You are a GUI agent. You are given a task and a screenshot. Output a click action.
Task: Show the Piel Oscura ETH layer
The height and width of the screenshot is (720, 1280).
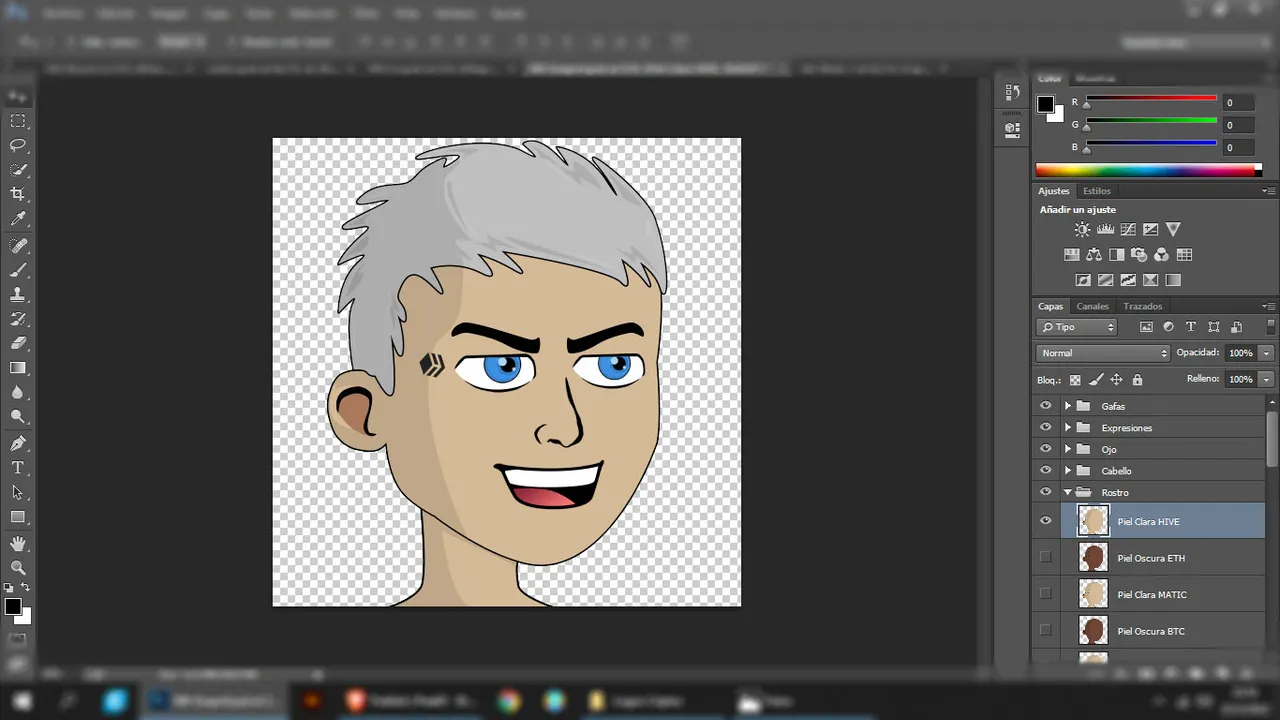(1046, 558)
